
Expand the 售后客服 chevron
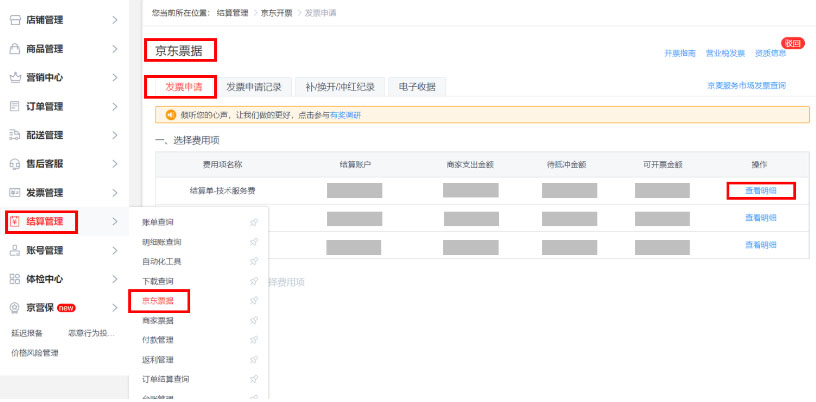coord(115,164)
